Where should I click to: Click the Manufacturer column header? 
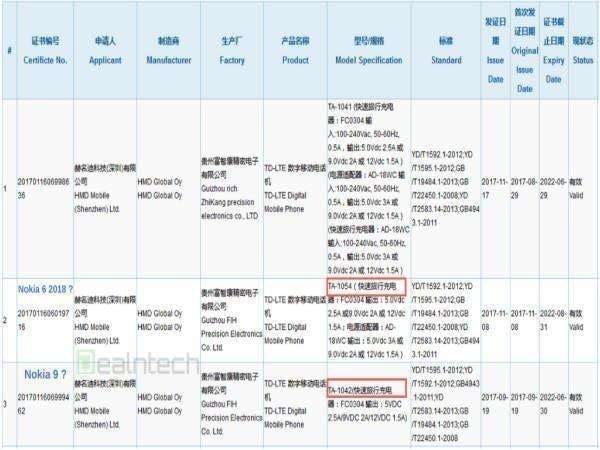click(167, 48)
